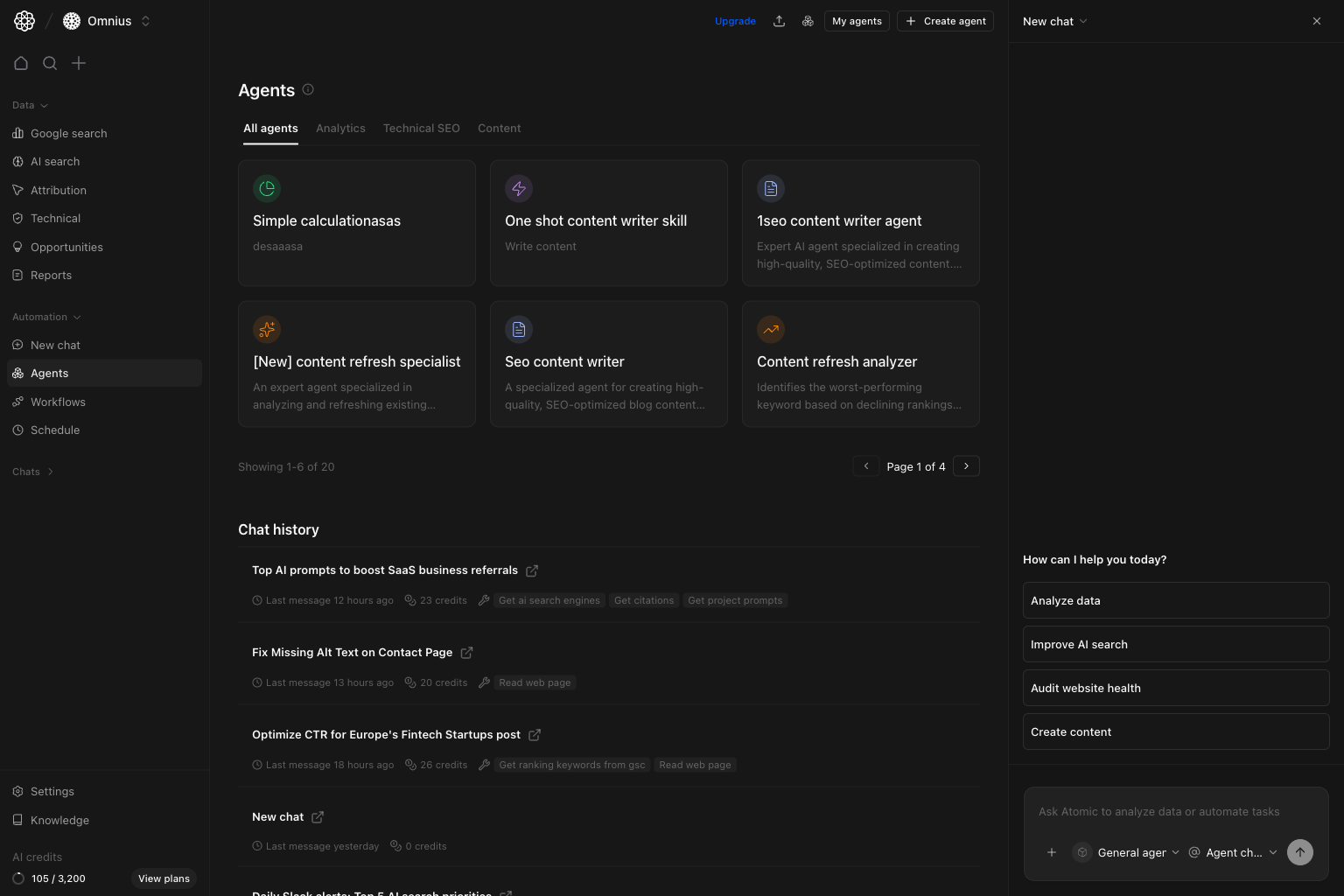
Task: Open the Schedule section
Action: point(55,430)
